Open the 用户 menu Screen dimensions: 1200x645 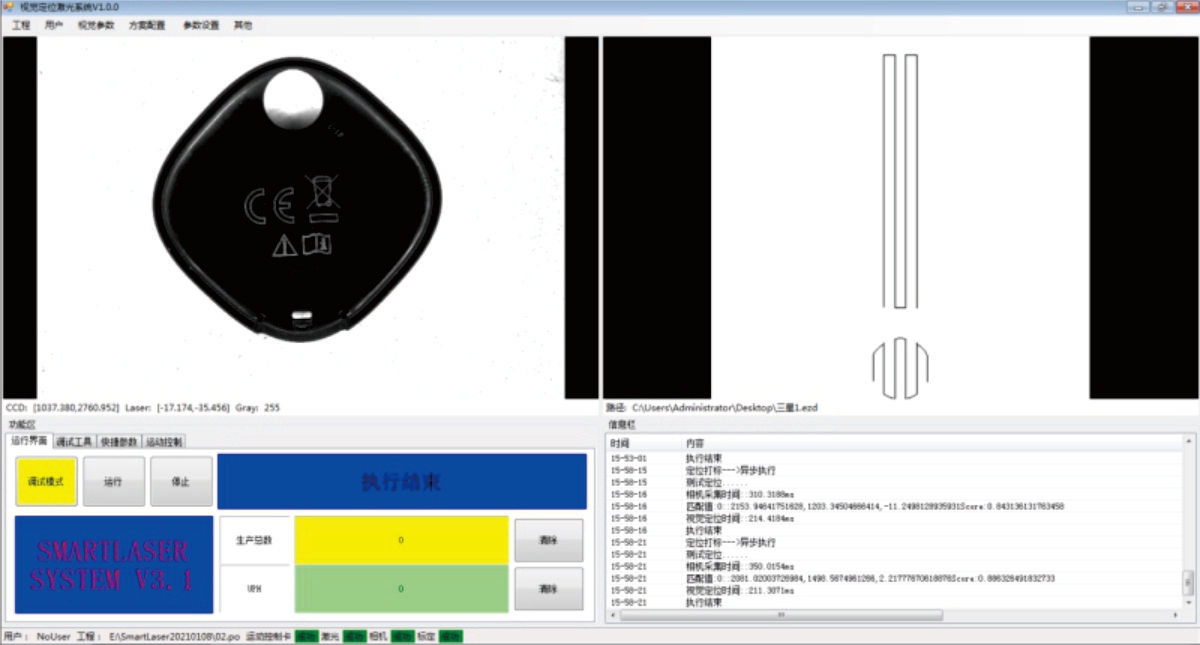pyautogui.click(x=54, y=25)
